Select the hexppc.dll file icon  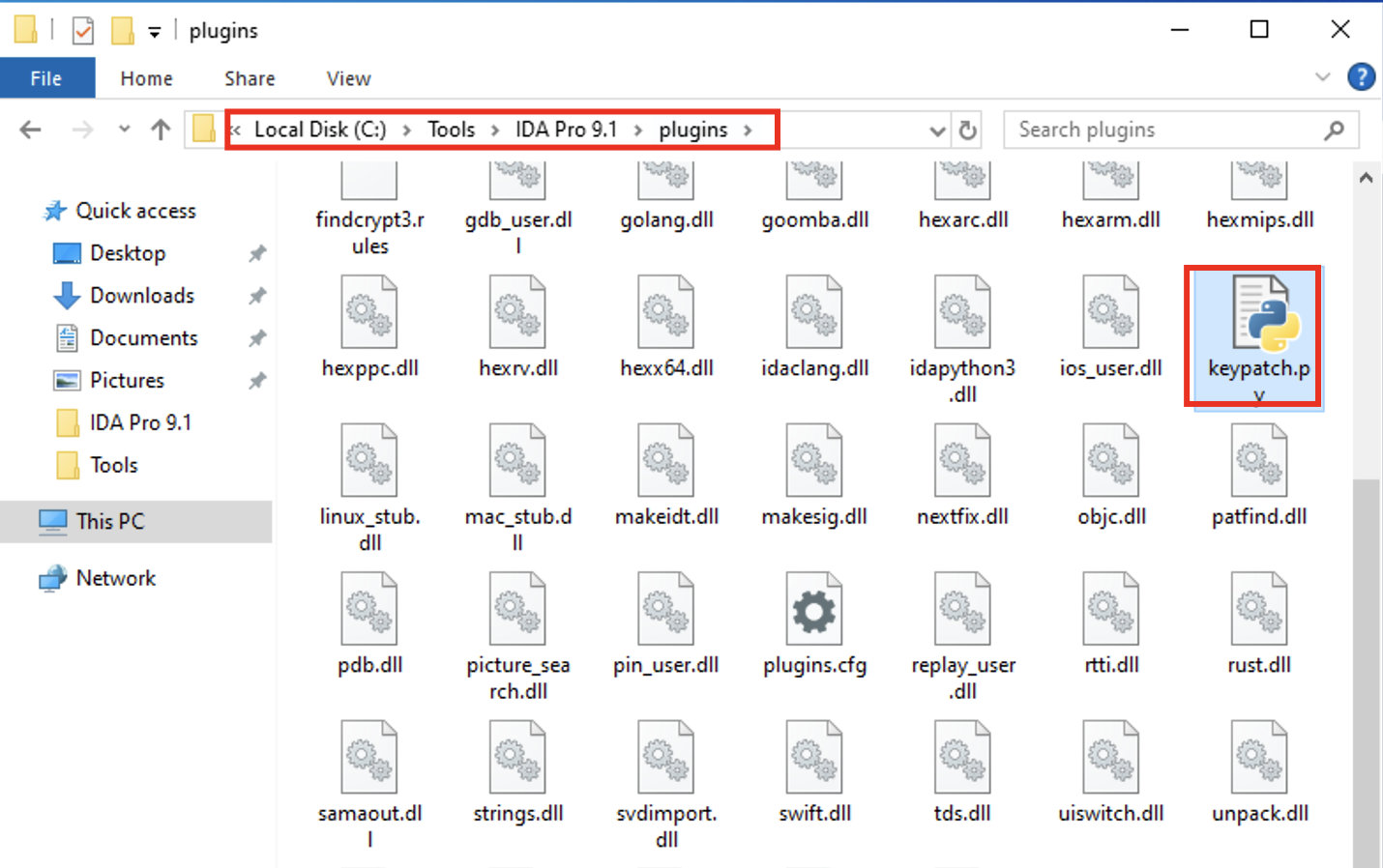(x=369, y=312)
